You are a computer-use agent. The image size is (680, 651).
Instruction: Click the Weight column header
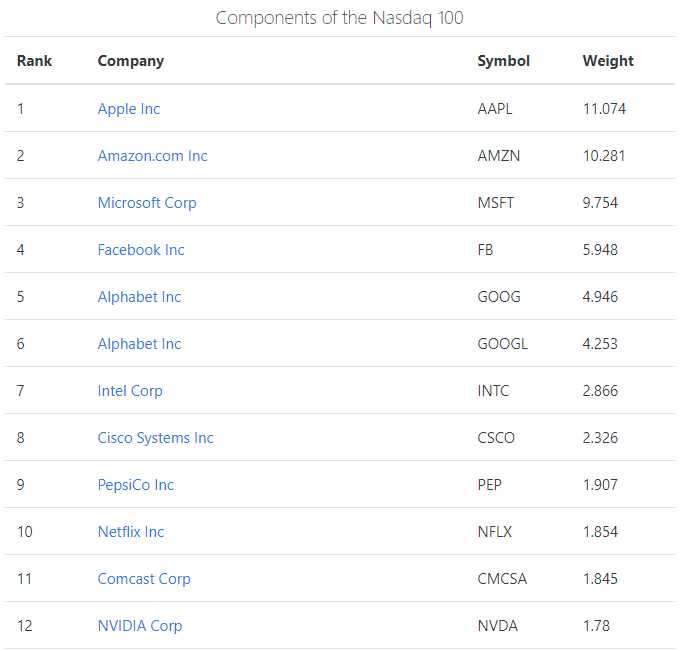point(608,61)
